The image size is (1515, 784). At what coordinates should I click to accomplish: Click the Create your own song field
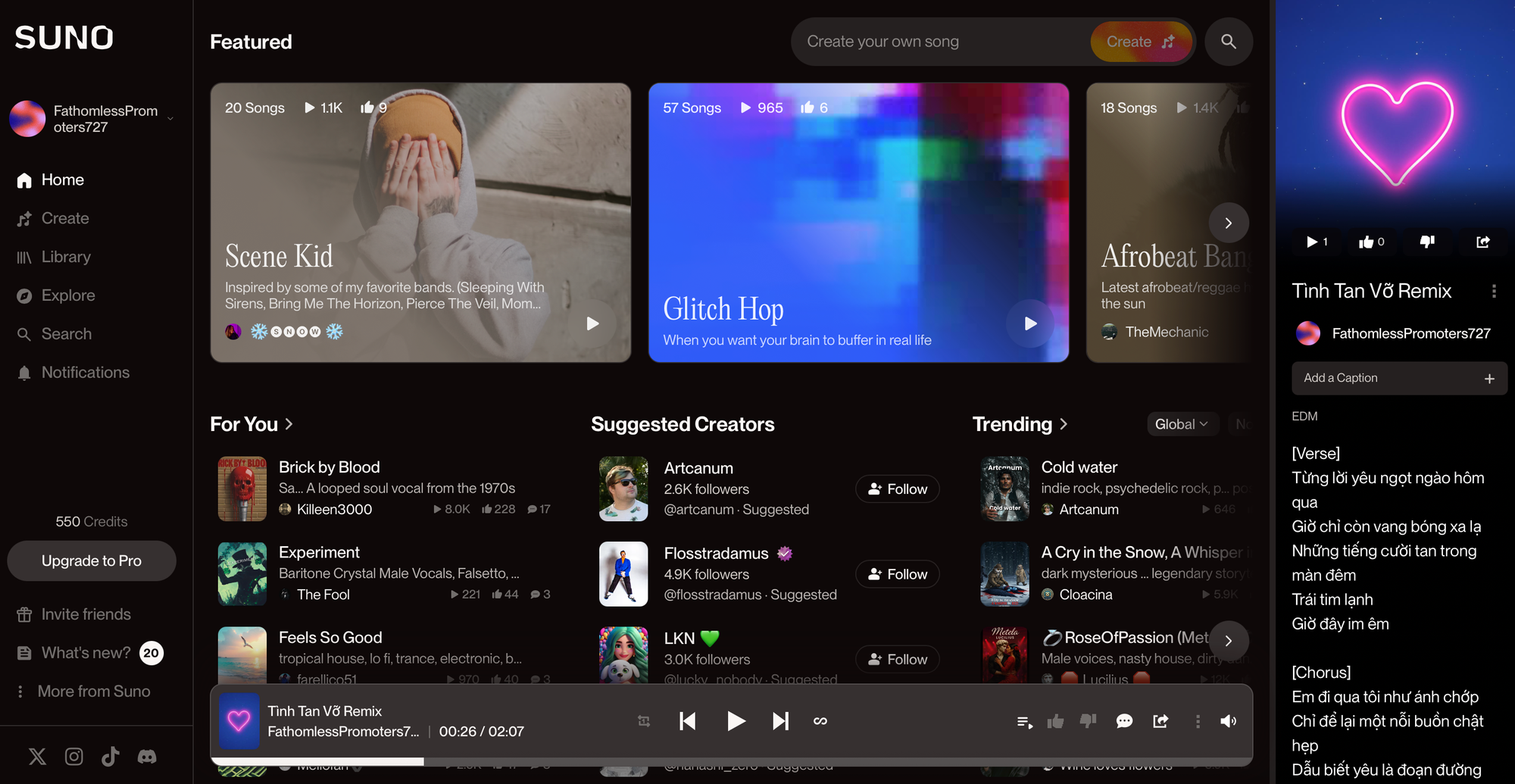[939, 42]
